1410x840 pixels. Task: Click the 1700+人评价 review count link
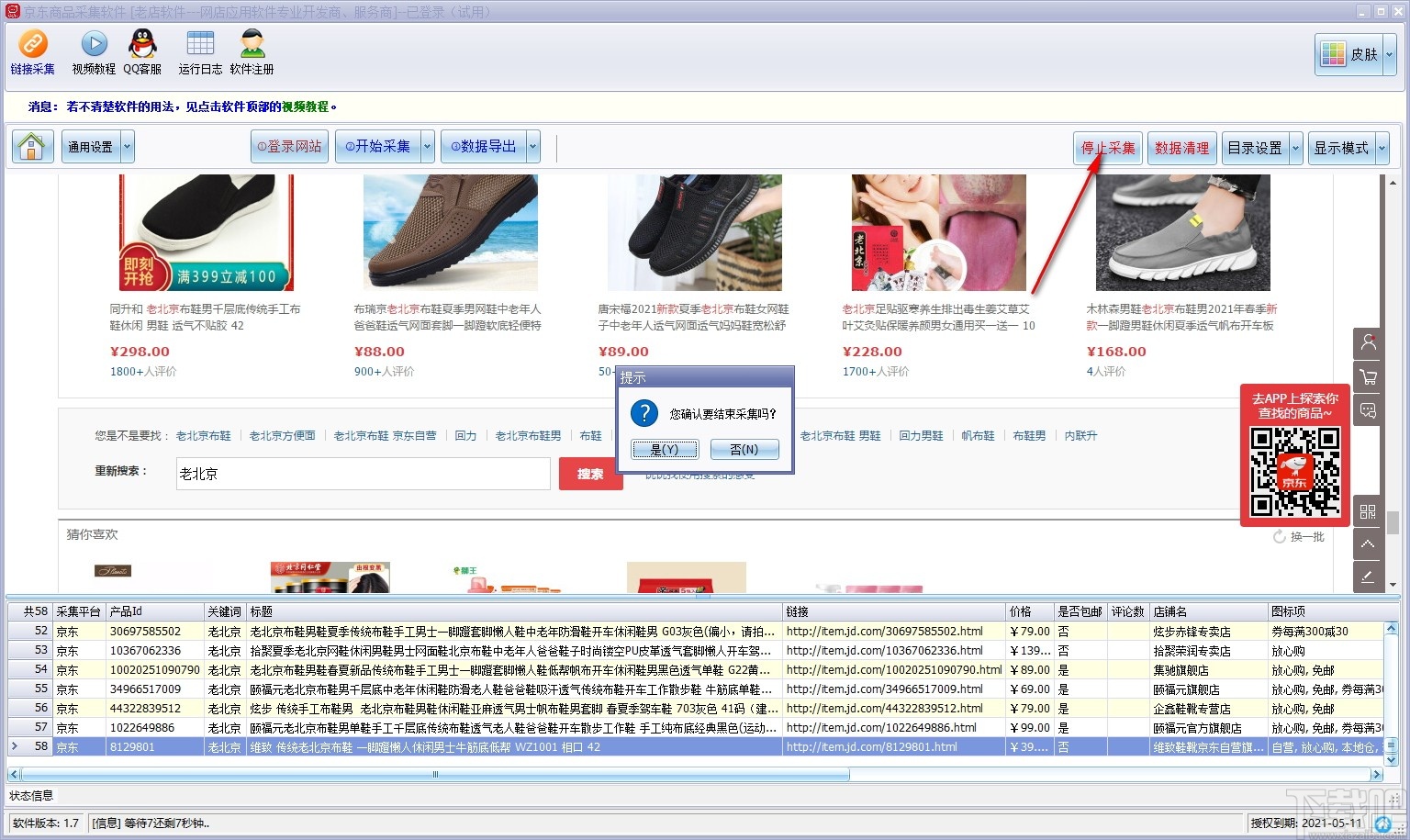[x=876, y=372]
